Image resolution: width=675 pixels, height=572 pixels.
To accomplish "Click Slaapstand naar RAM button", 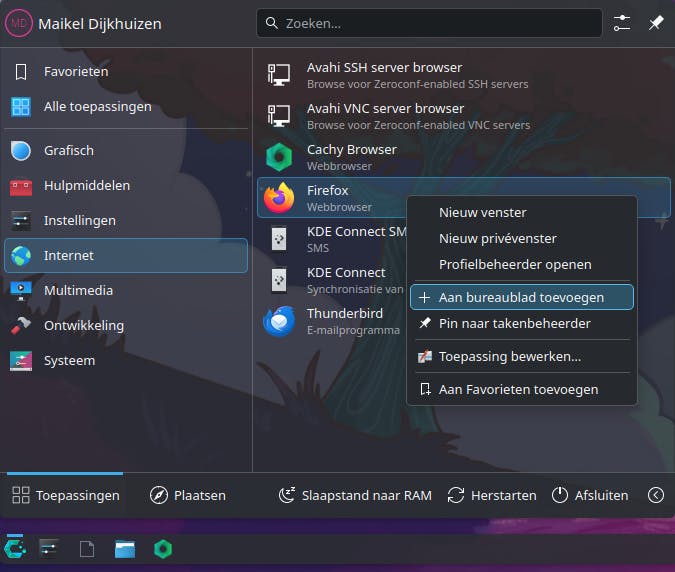I will coord(355,495).
